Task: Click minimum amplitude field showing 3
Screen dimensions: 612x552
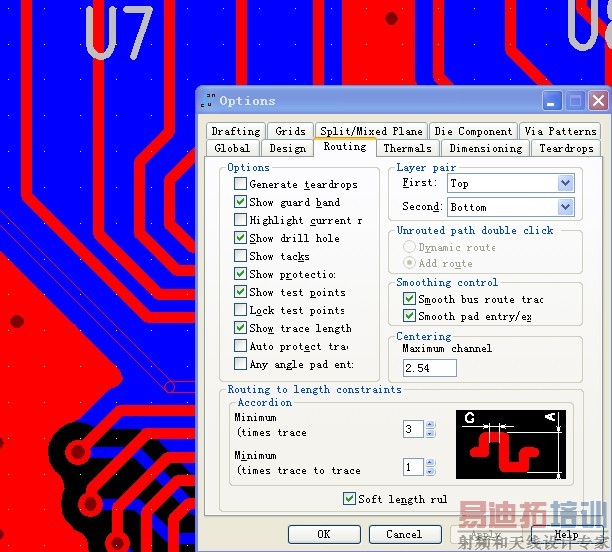Action: pos(413,429)
